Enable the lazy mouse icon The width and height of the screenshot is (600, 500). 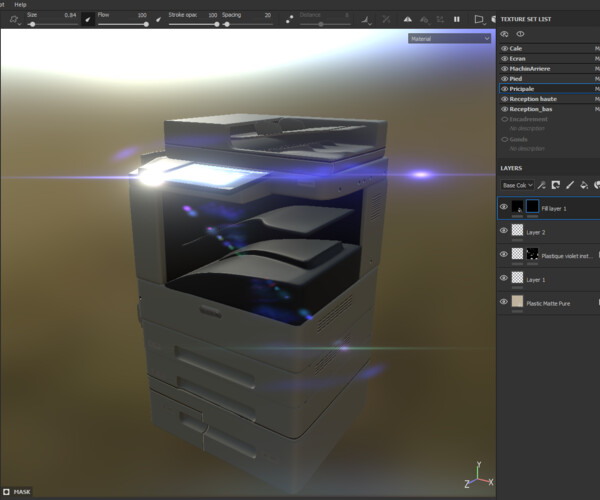click(290, 20)
